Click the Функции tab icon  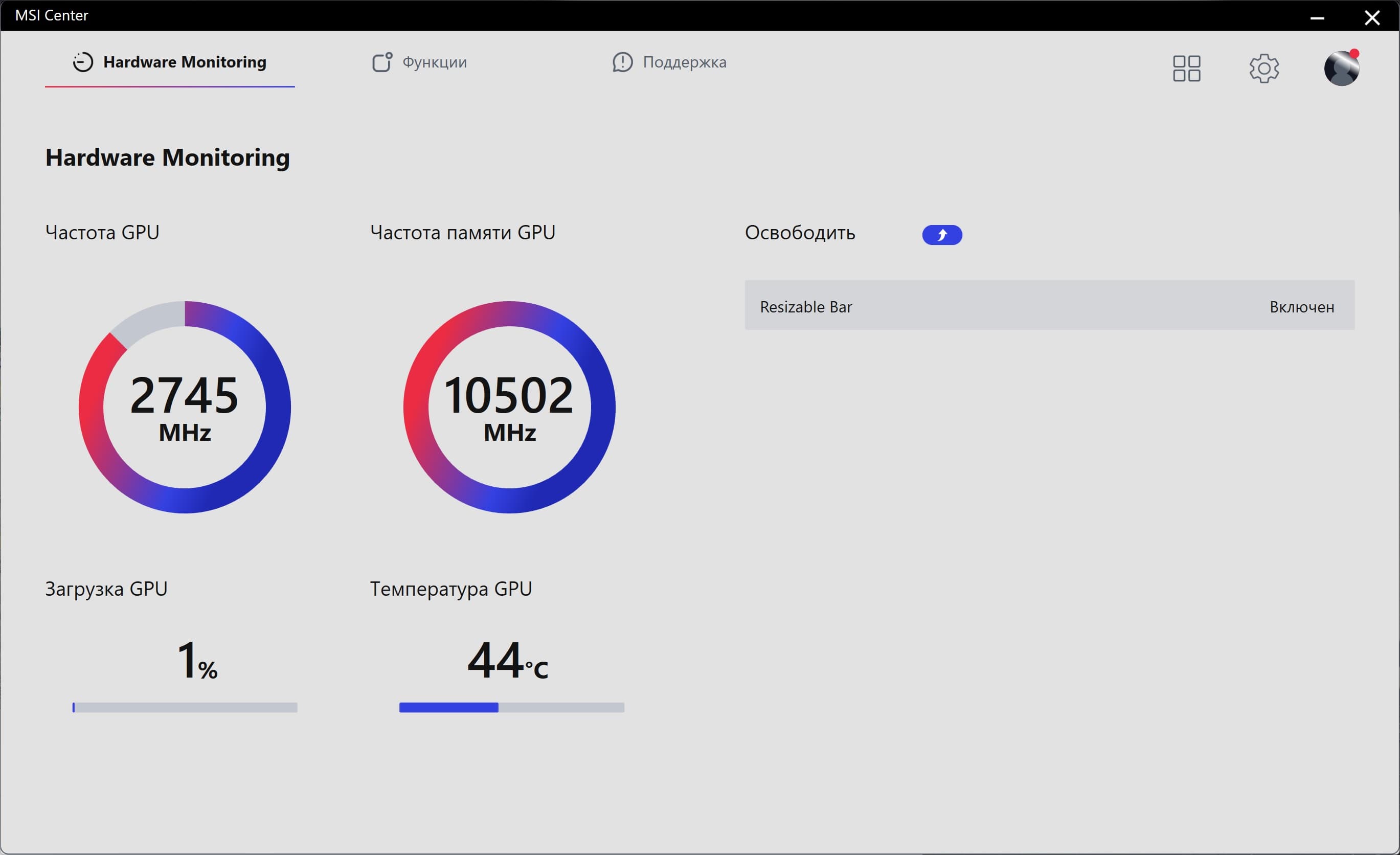pos(382,62)
